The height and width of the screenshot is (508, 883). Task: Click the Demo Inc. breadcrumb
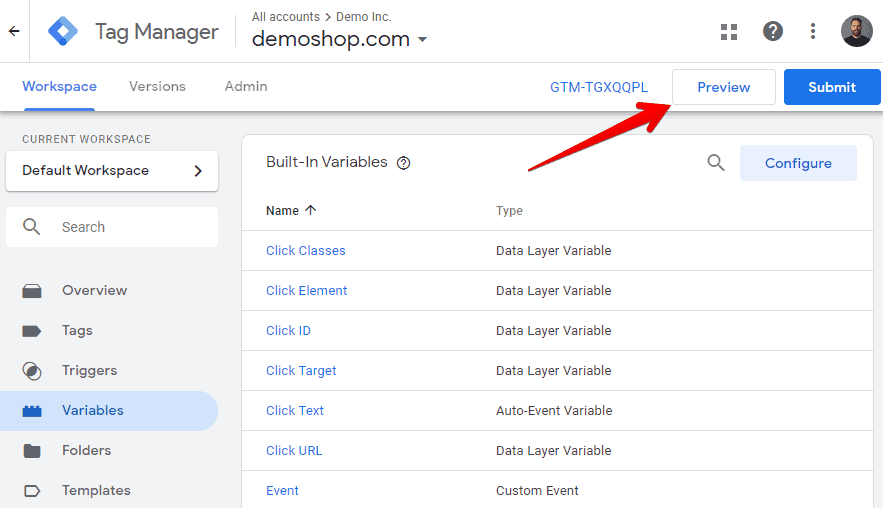click(363, 17)
